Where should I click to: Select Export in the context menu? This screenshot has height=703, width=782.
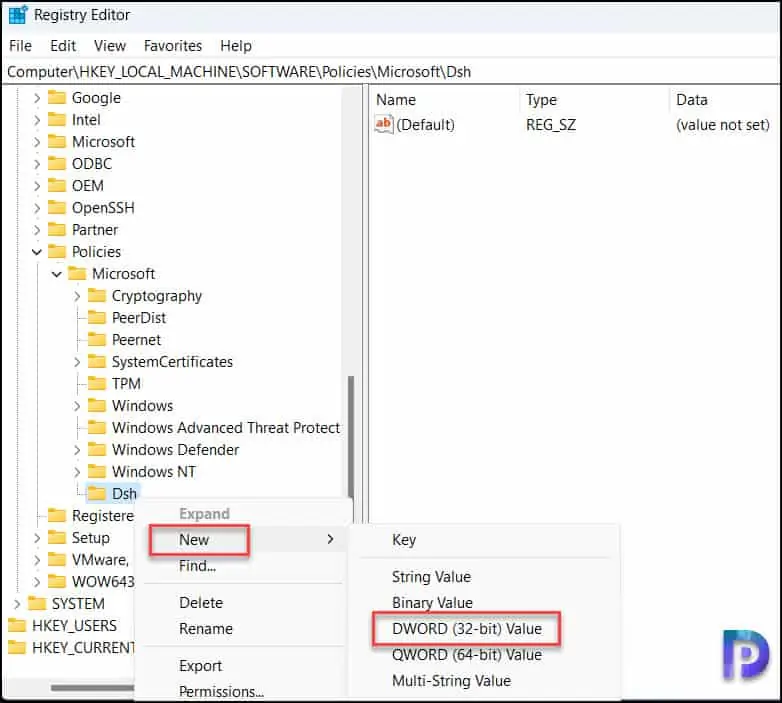pos(200,666)
